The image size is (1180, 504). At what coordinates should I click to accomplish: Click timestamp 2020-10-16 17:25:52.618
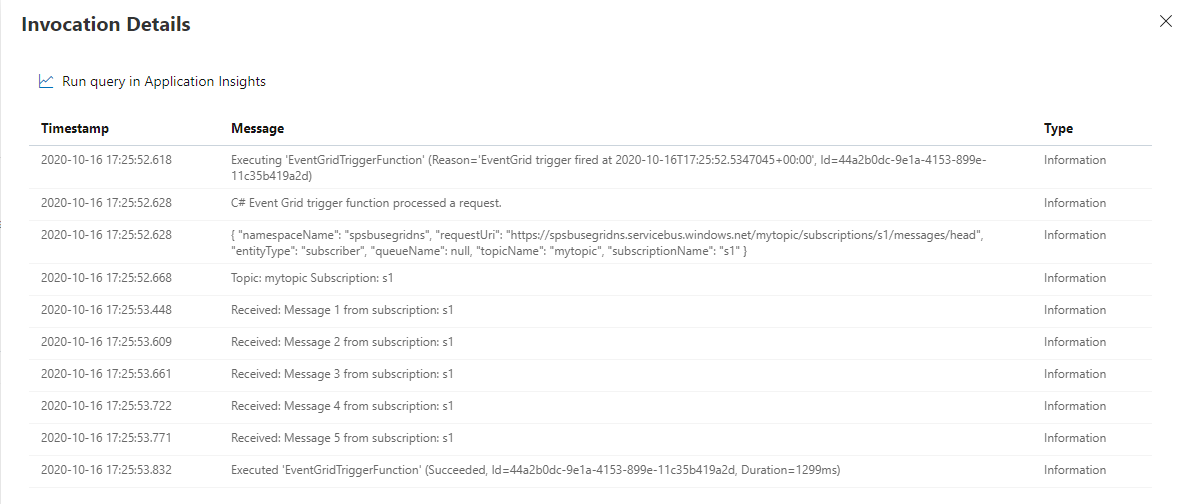tap(106, 160)
